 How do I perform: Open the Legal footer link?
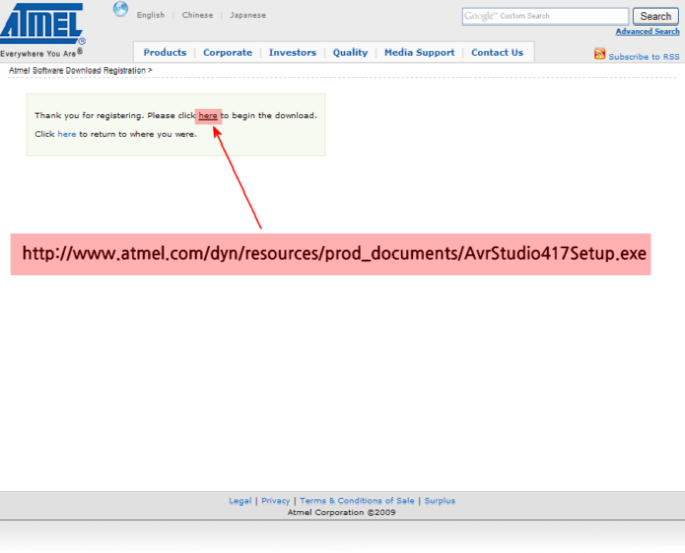pyautogui.click(x=240, y=501)
